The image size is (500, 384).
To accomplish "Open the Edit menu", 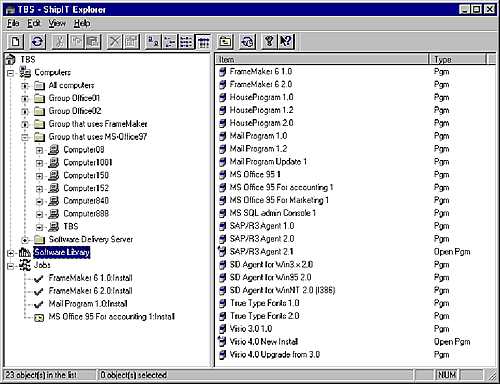I will pyautogui.click(x=34, y=23).
